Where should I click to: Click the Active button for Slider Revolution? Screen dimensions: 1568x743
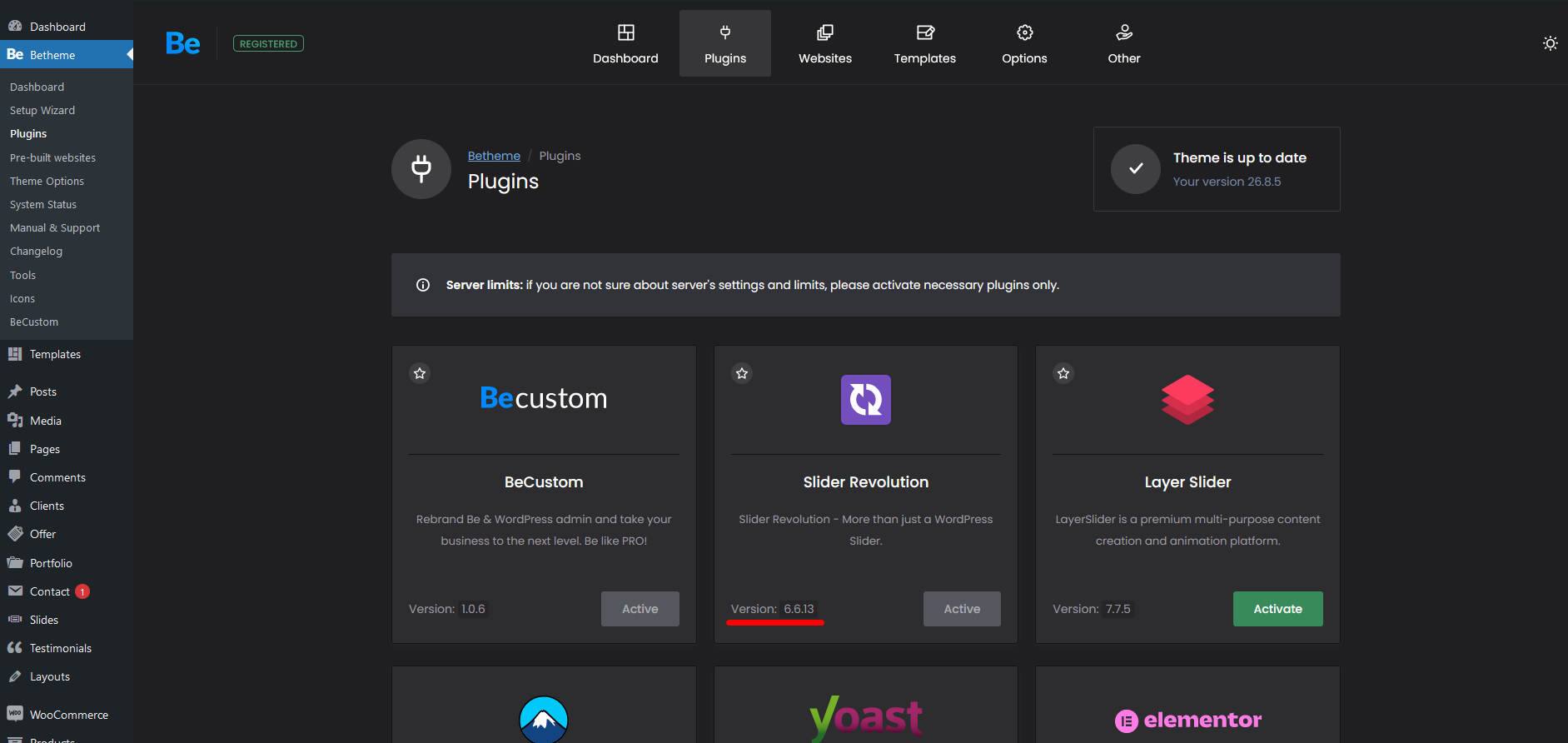pos(962,609)
